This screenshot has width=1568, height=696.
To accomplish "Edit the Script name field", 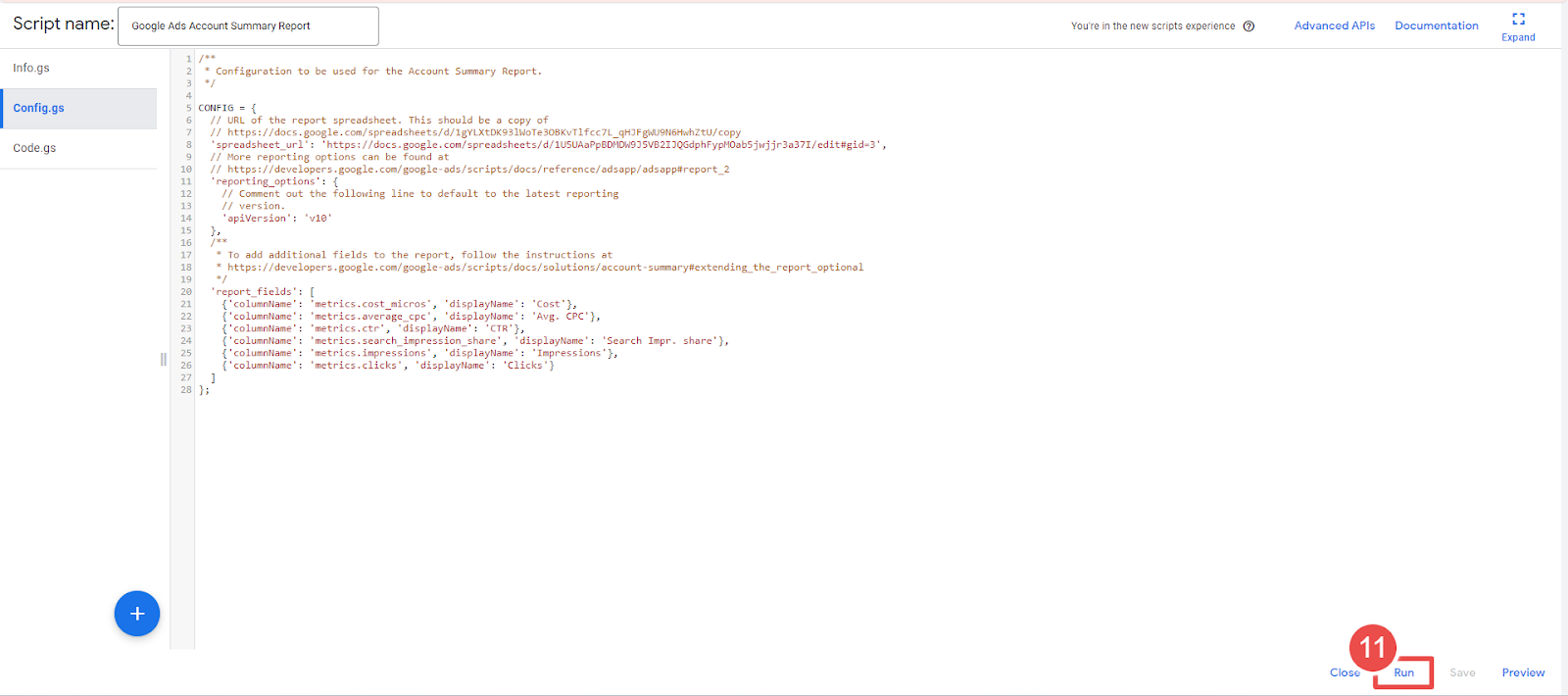I will [248, 26].
